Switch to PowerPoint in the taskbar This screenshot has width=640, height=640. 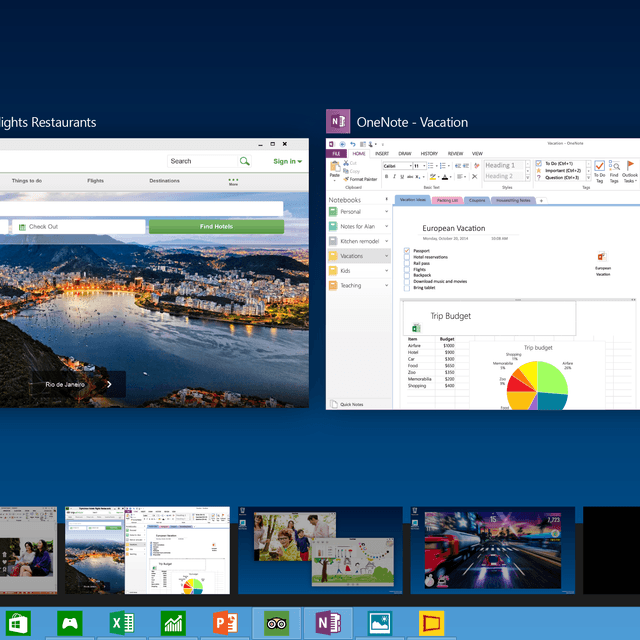coord(225,623)
